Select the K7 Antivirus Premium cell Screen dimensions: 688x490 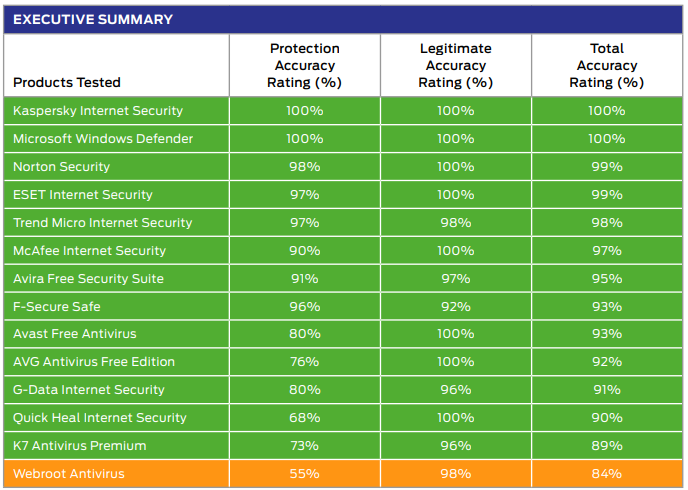[80, 445]
